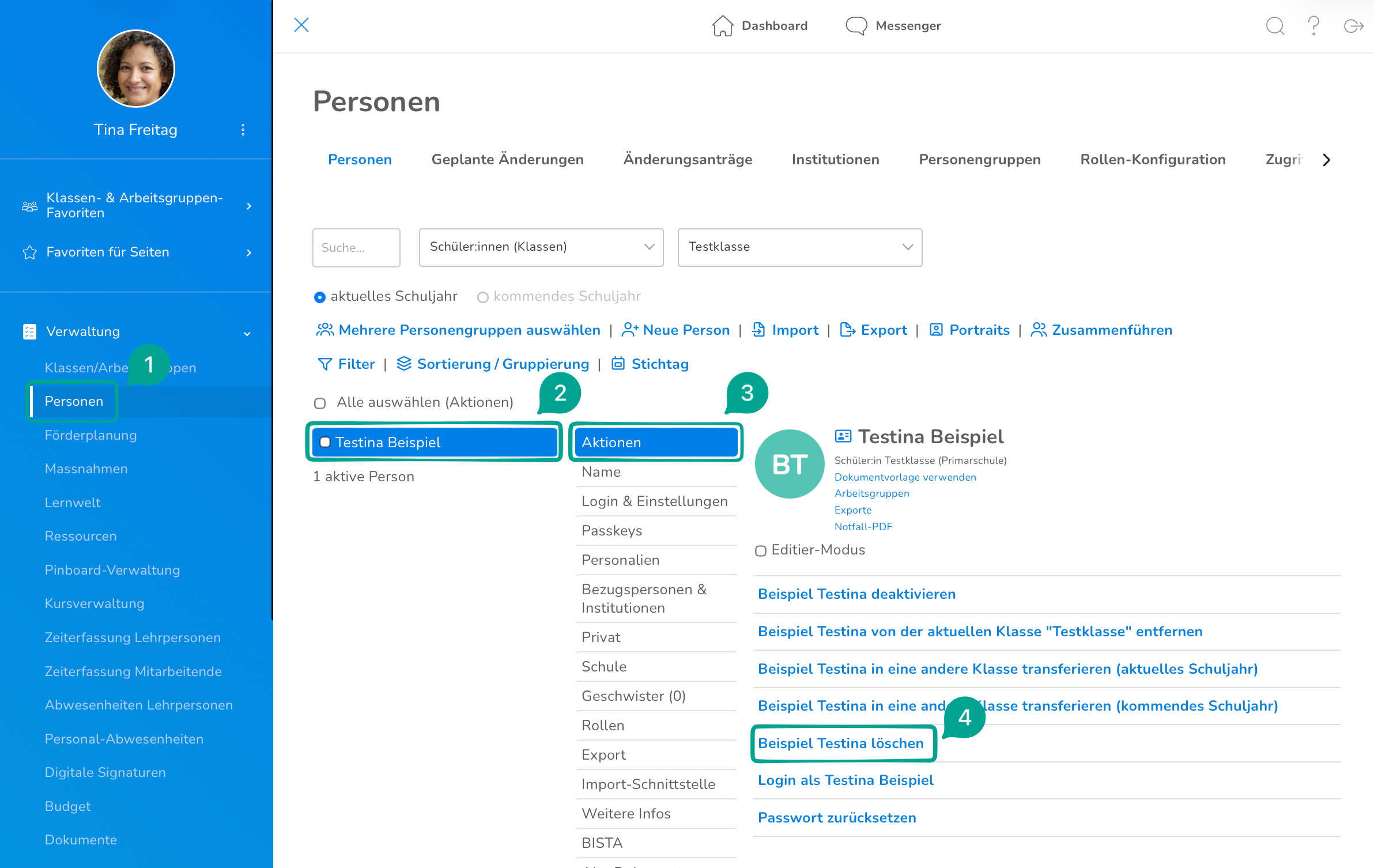Select the kommendes Schuljahr radio button
Screen dimensions: 1374x868
click(x=482, y=297)
